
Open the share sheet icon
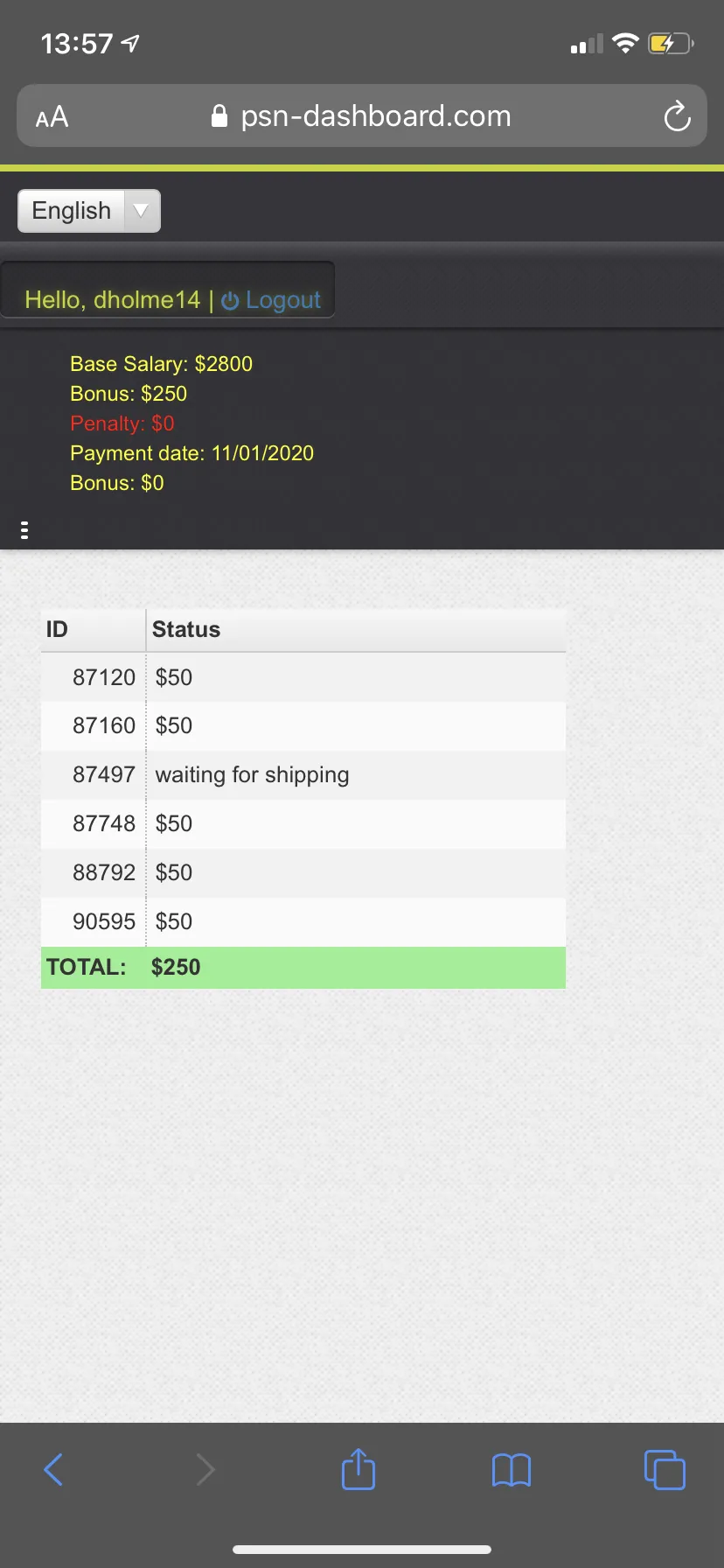coord(359,1468)
